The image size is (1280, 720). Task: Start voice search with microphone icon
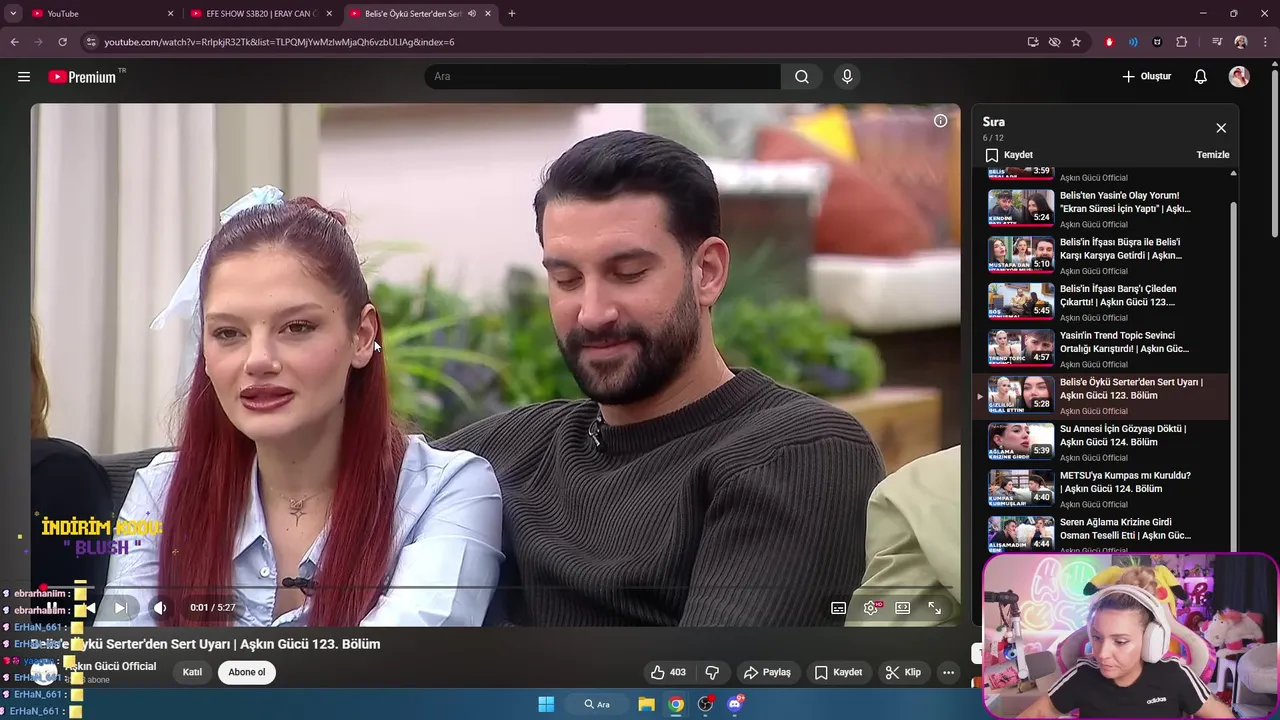(x=847, y=77)
